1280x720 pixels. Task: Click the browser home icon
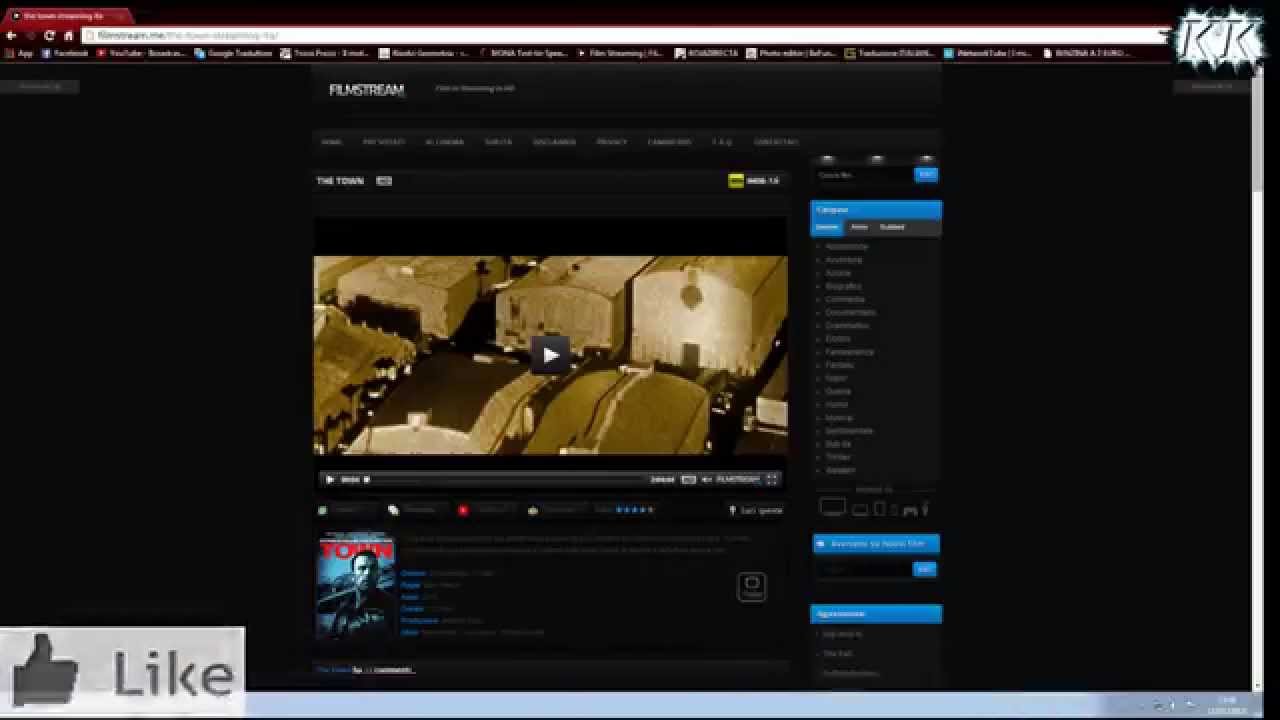point(68,35)
